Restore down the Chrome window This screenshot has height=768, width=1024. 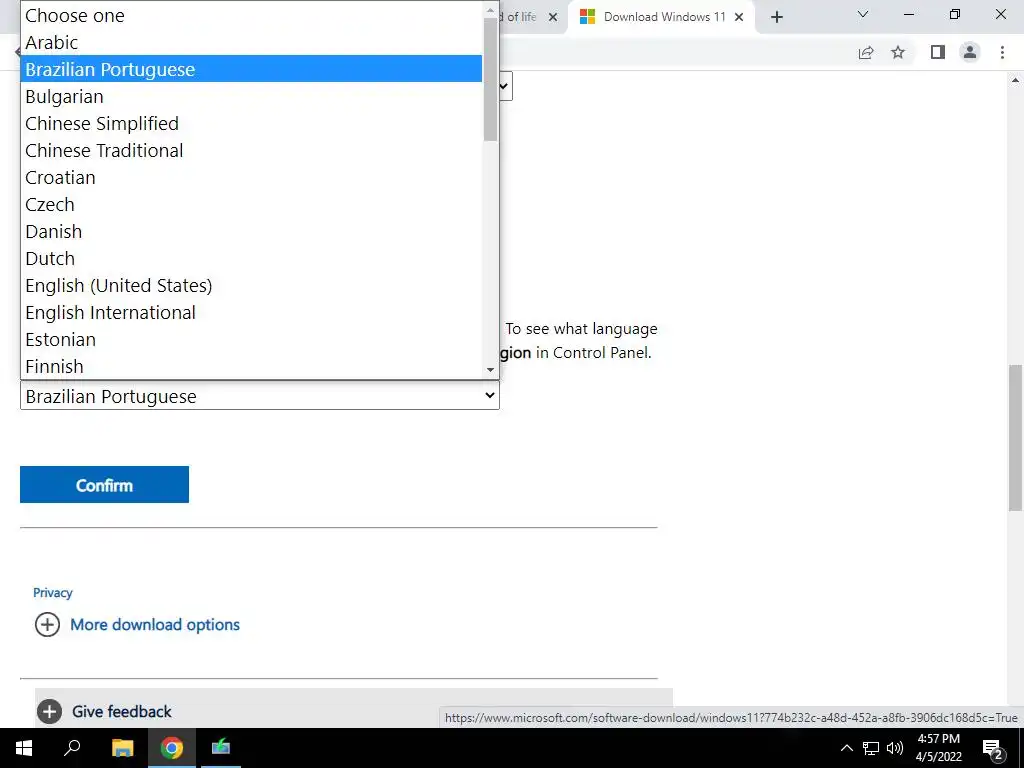point(955,14)
